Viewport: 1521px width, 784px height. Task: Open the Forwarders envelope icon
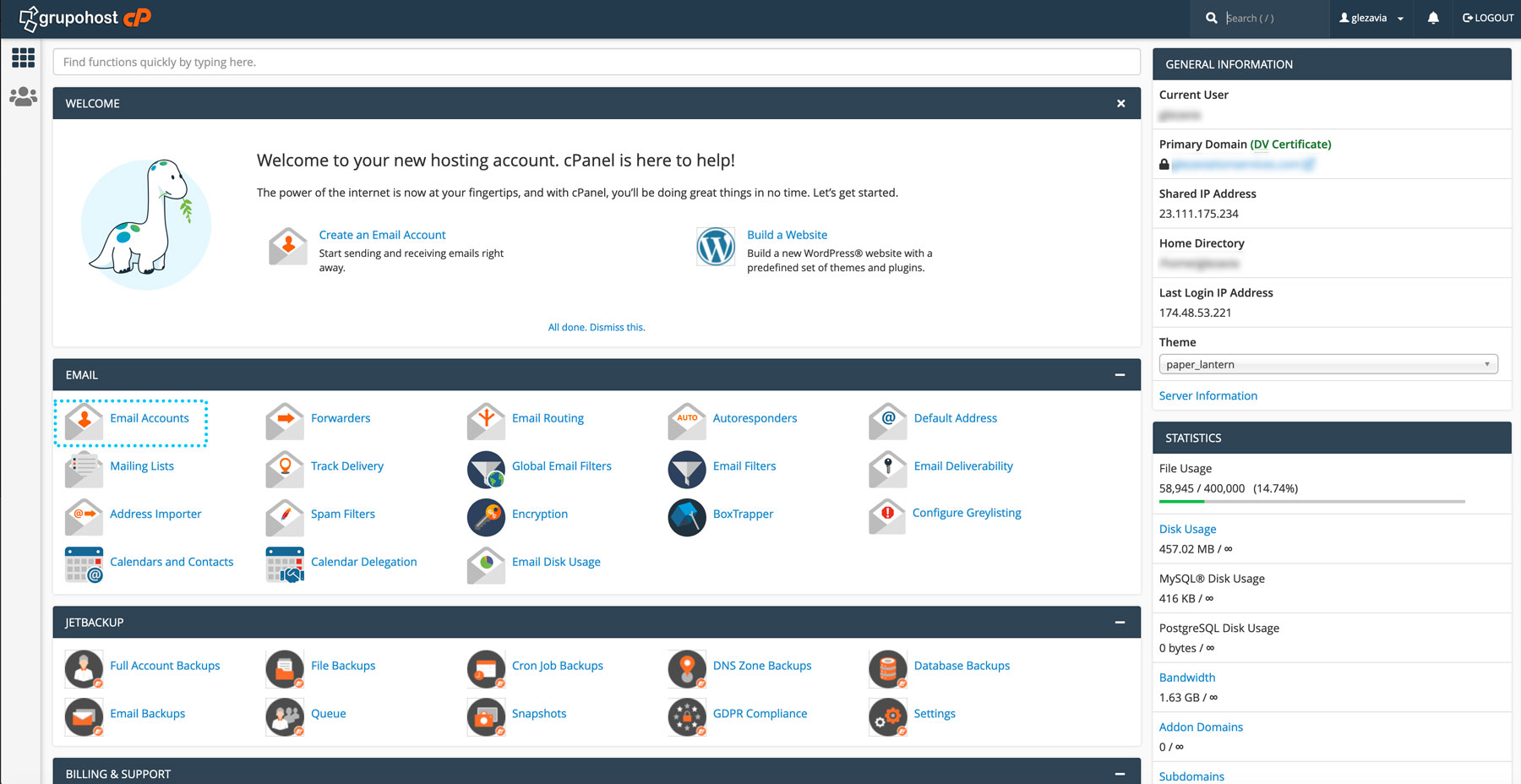tap(285, 420)
